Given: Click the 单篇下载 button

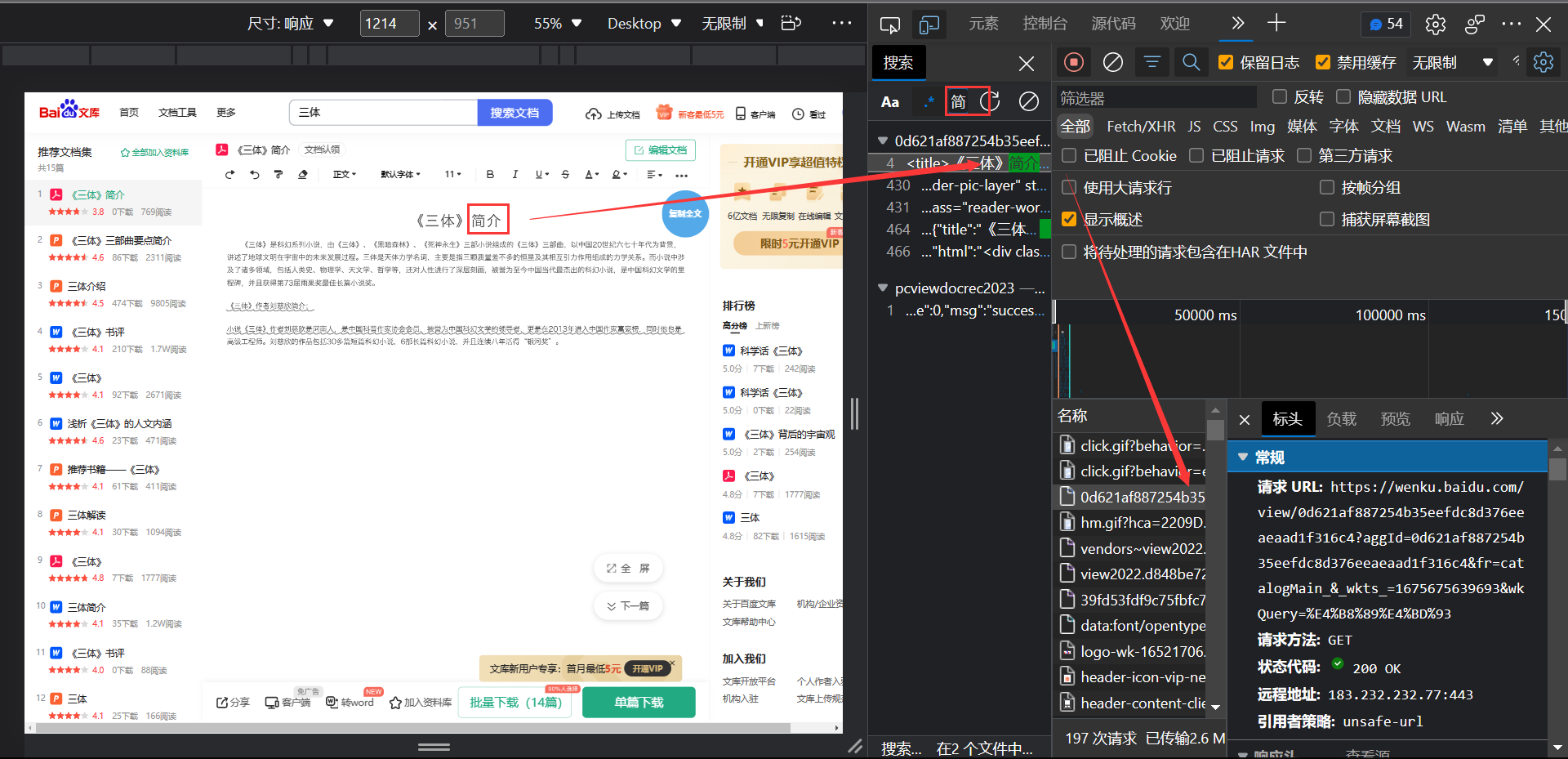Looking at the screenshot, I should (x=639, y=702).
